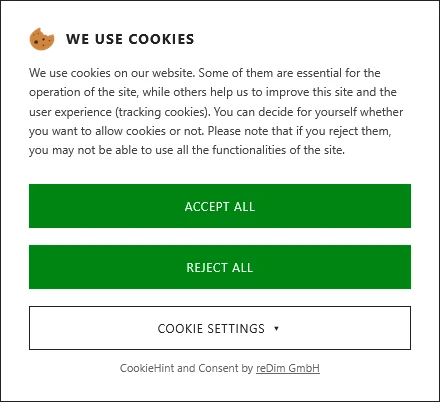Click the words 'essential for the' in the first line

pyautogui.click(x=338, y=73)
